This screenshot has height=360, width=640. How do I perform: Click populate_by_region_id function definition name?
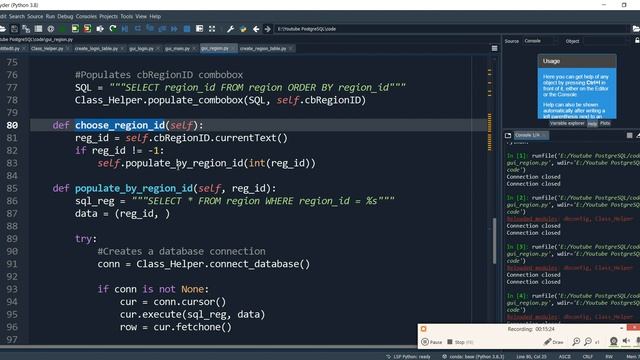point(133,188)
